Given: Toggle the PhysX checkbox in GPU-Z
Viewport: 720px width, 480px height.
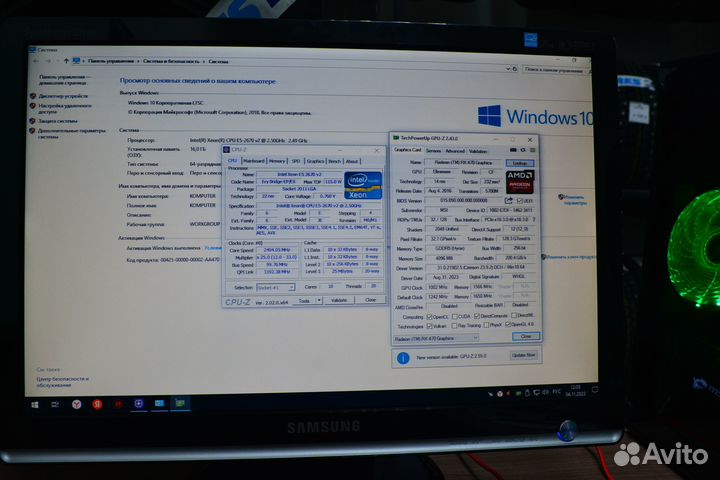Looking at the screenshot, I should [x=486, y=325].
